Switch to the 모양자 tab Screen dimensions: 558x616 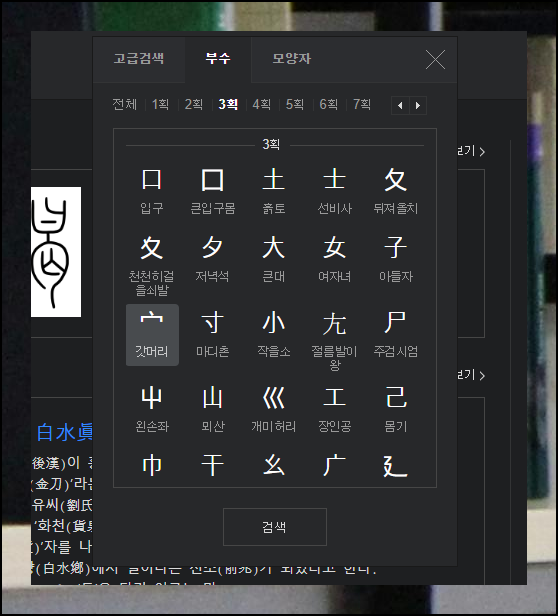tap(292, 59)
